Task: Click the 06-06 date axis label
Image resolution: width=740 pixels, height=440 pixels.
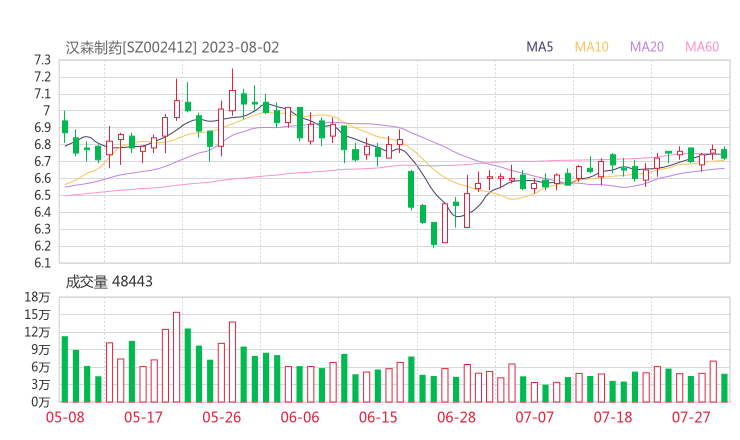Action: [300, 417]
